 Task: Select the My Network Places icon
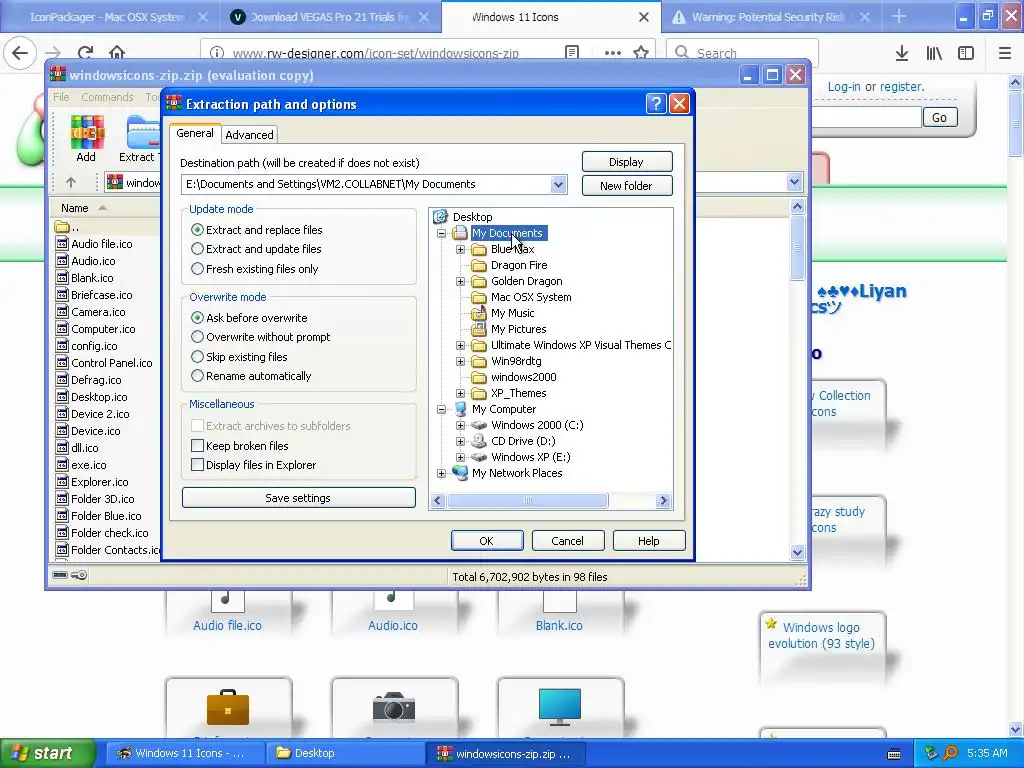click(460, 473)
